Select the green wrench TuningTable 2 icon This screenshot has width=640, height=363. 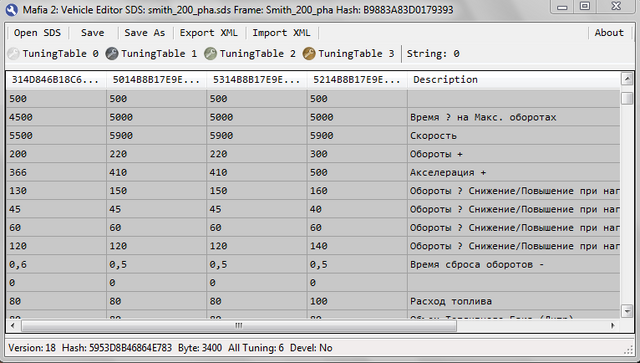pos(210,53)
